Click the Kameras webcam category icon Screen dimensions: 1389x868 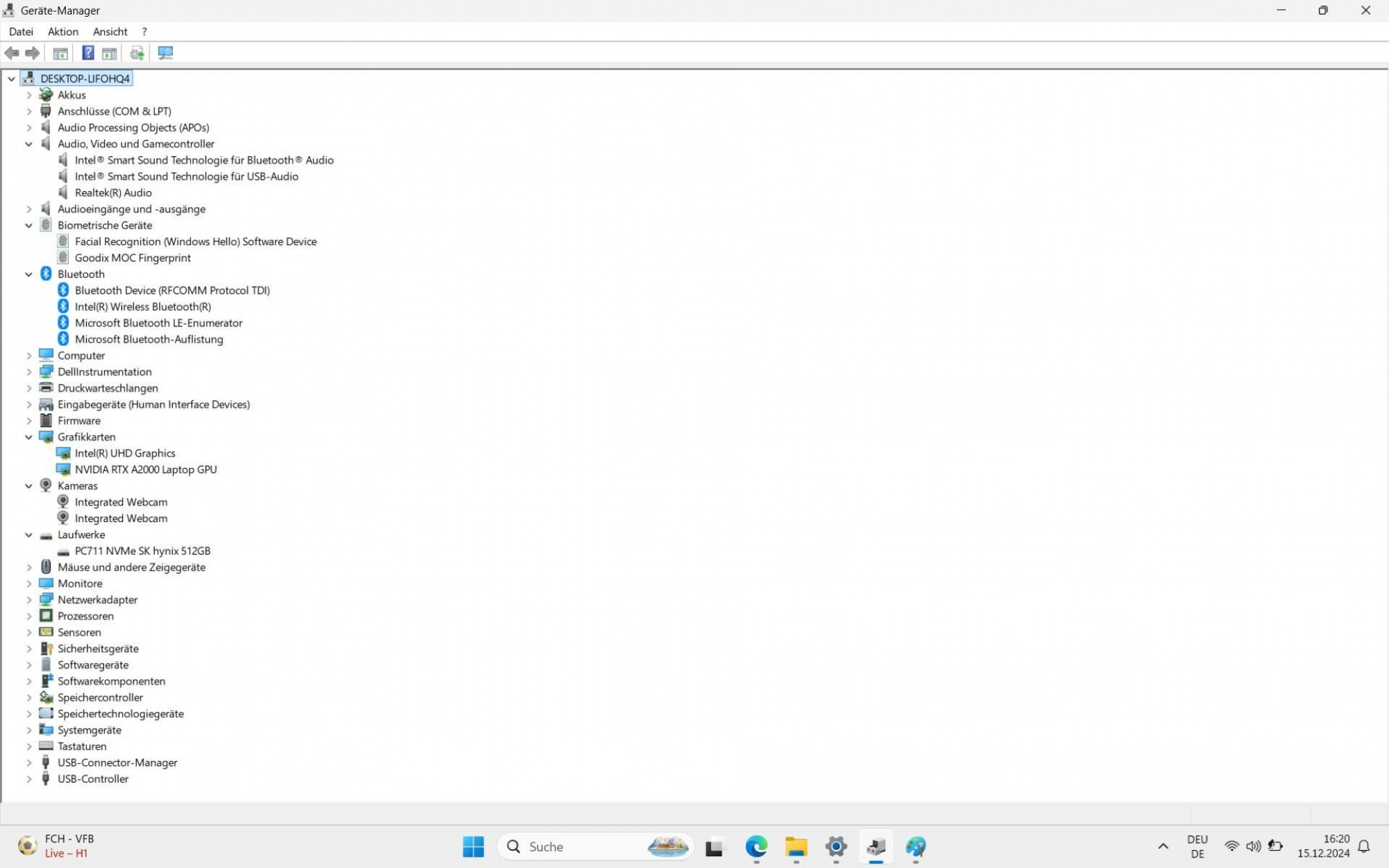point(46,485)
